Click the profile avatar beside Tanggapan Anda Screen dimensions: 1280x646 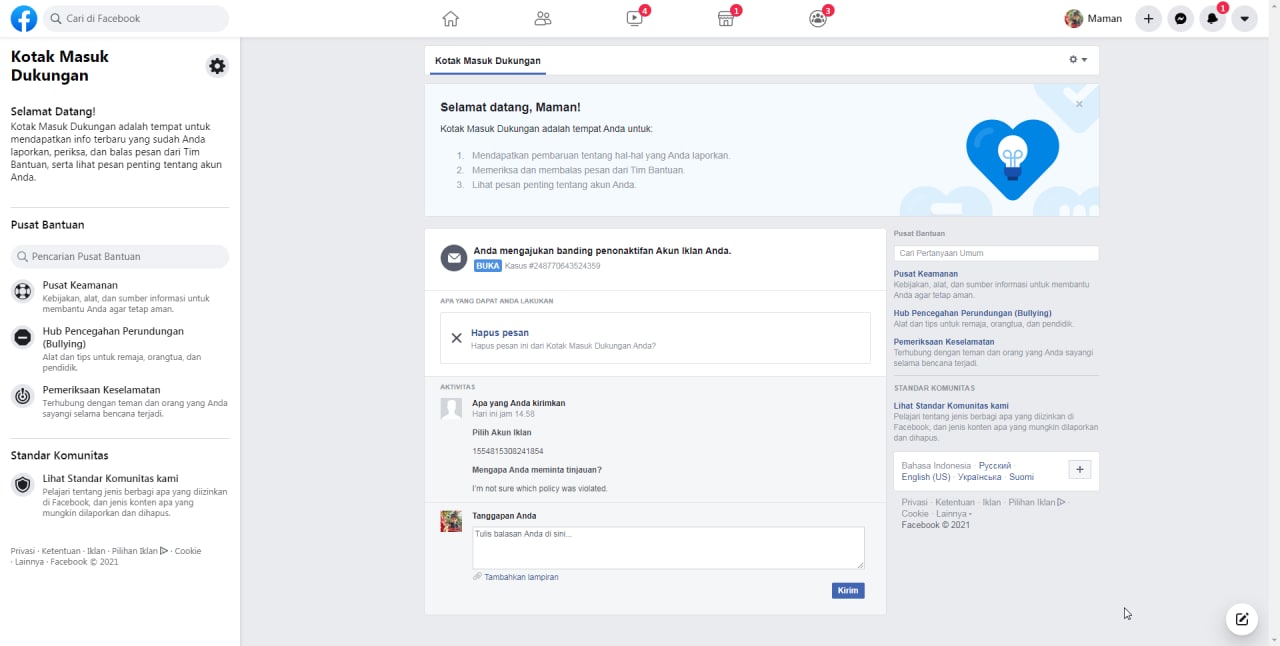(451, 521)
